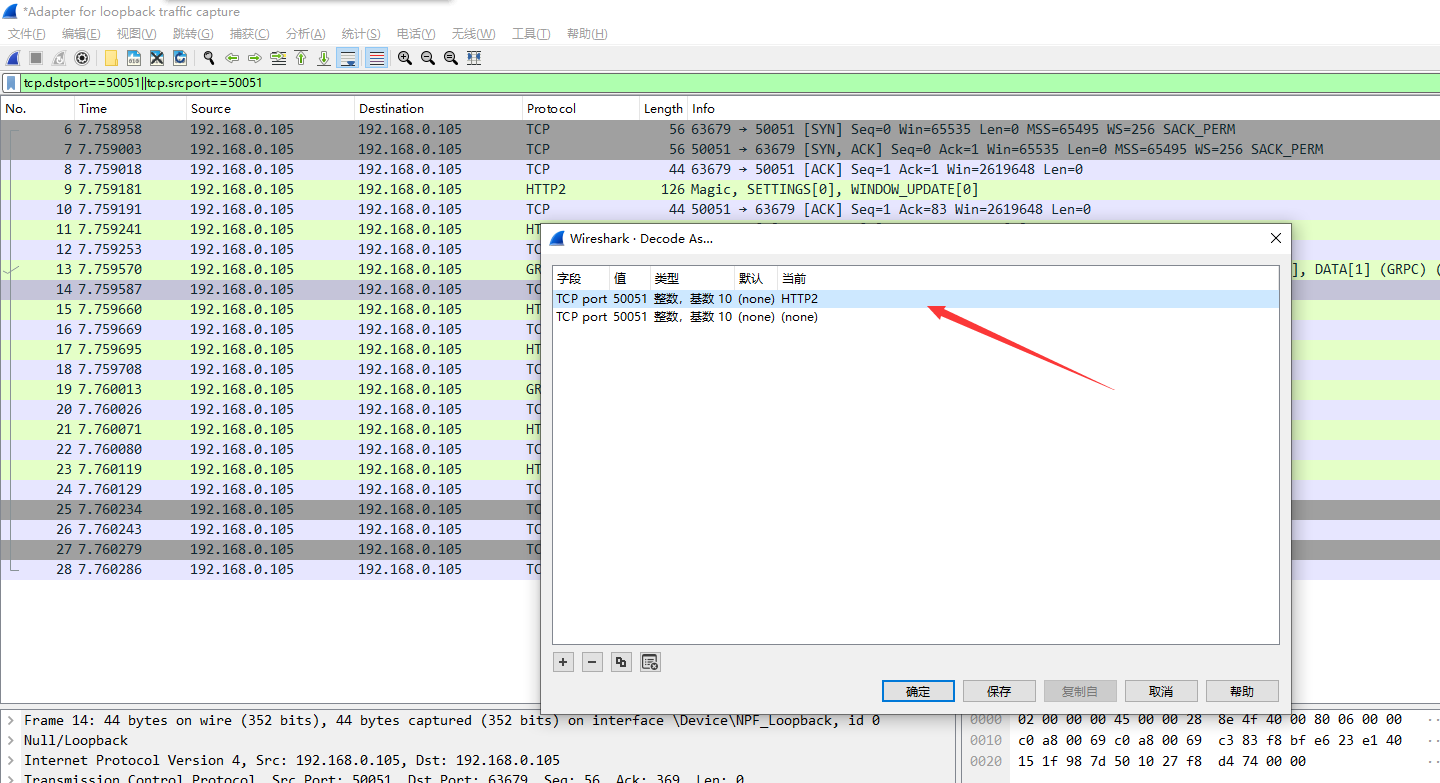1440x783 pixels.
Task: Select packet 6 SYN row
Action: point(720,129)
